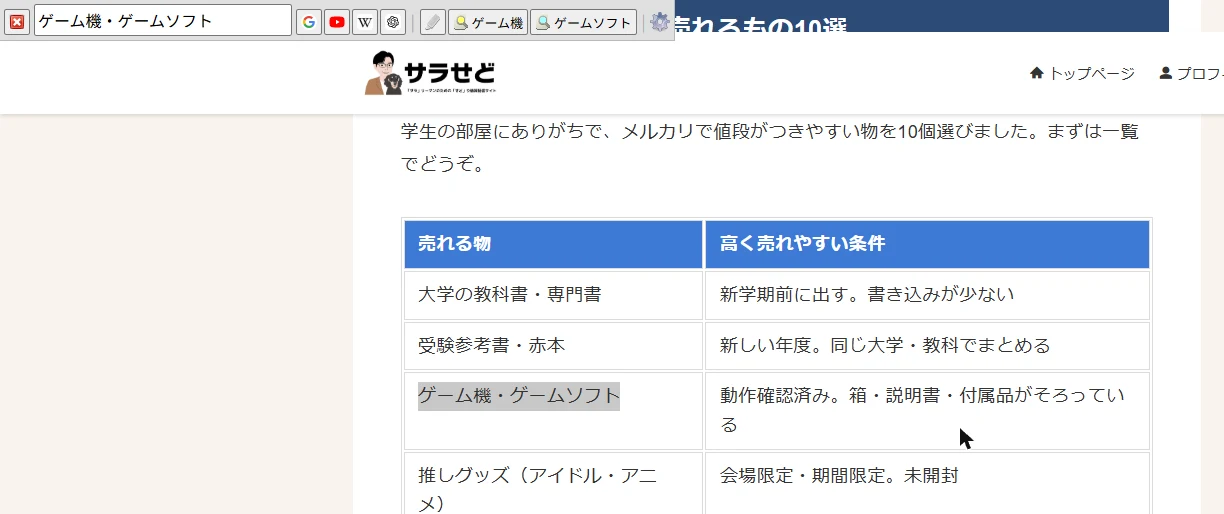Viewport: 1224px width, 514px height.
Task: Open the toolbar settings gear icon
Action: [659, 22]
